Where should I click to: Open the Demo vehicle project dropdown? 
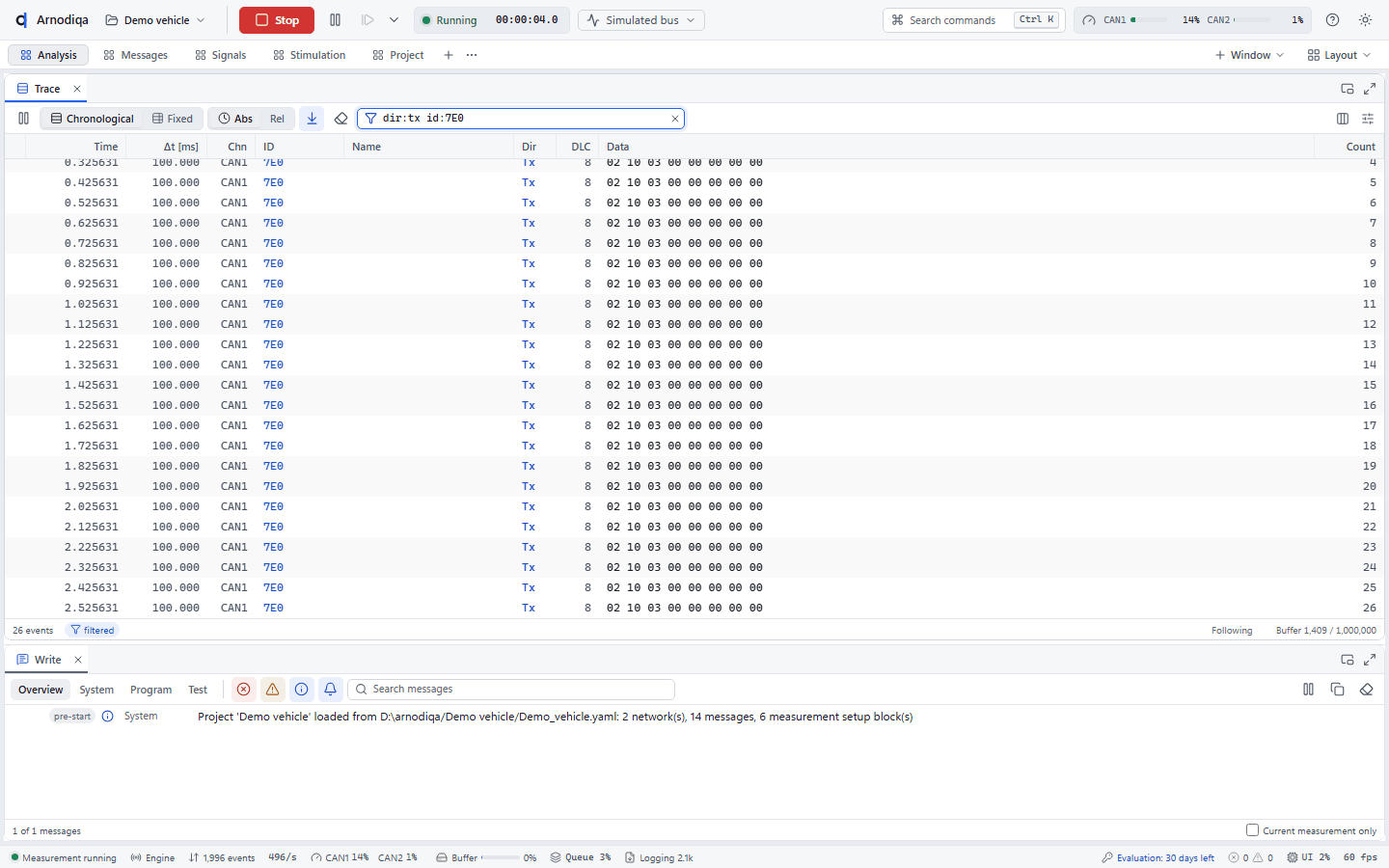tap(155, 20)
